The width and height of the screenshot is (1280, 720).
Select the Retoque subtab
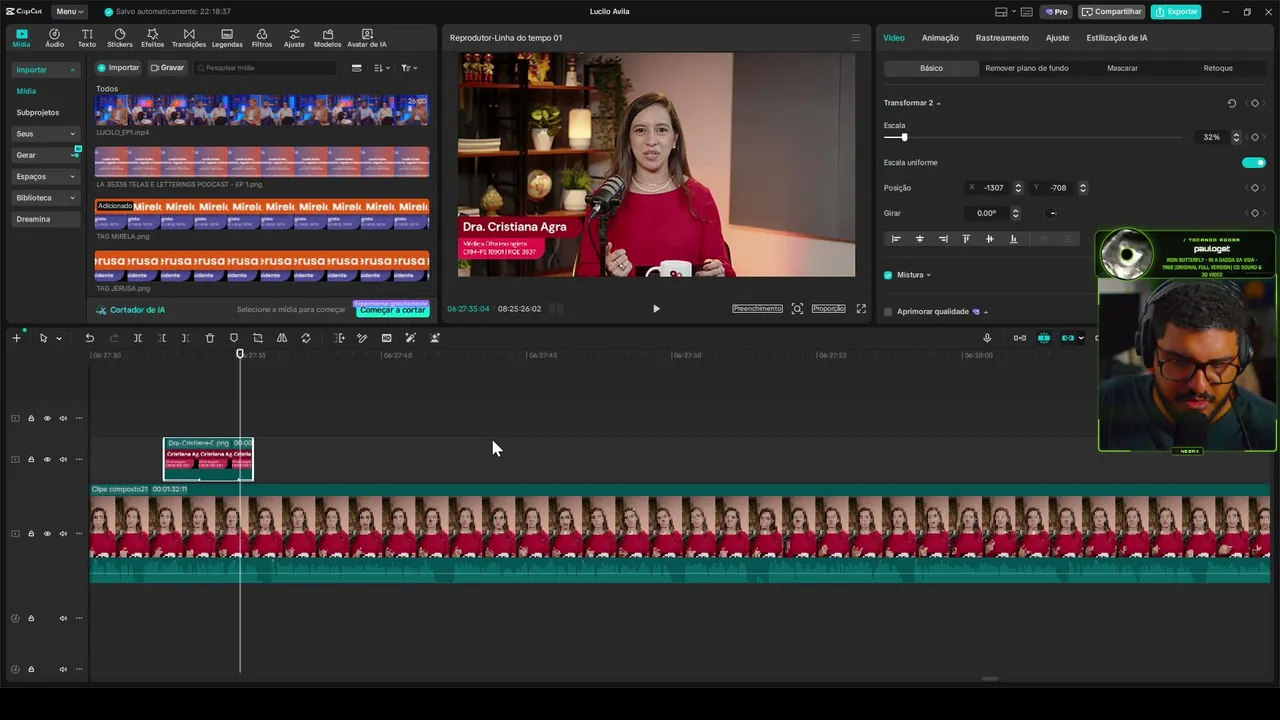point(1218,68)
